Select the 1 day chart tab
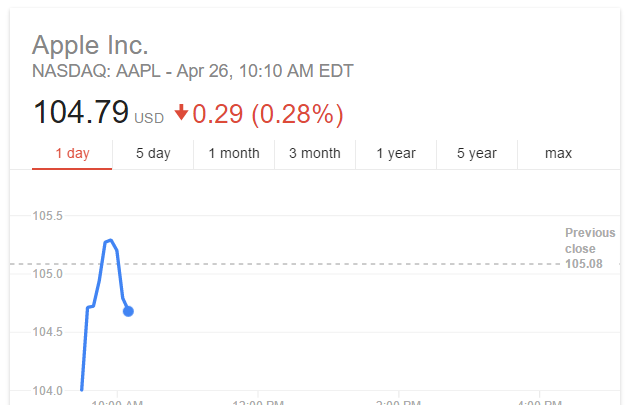This screenshot has height=405, width=628. [x=72, y=154]
